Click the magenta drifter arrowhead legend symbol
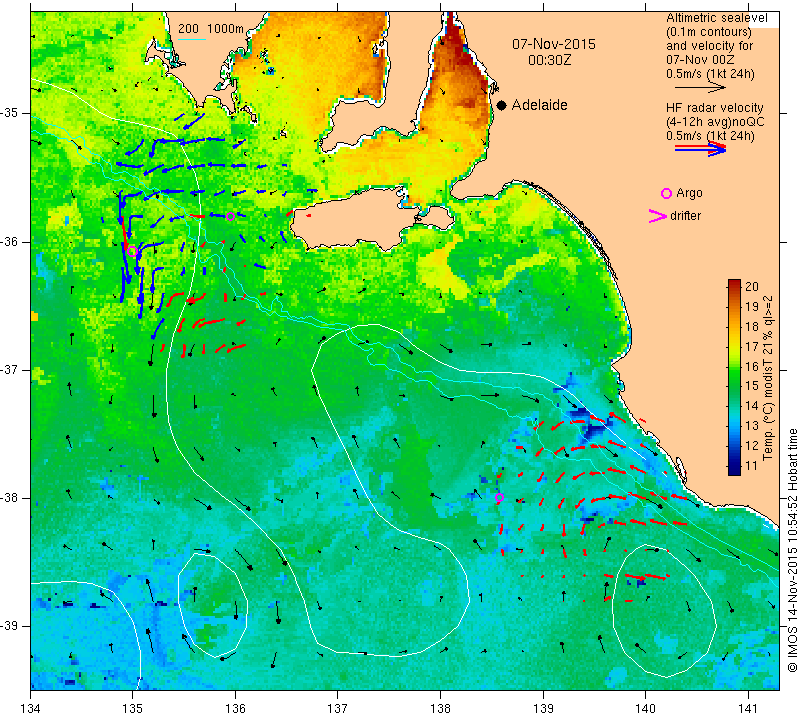Screen dimensions: 800x720 (657, 216)
